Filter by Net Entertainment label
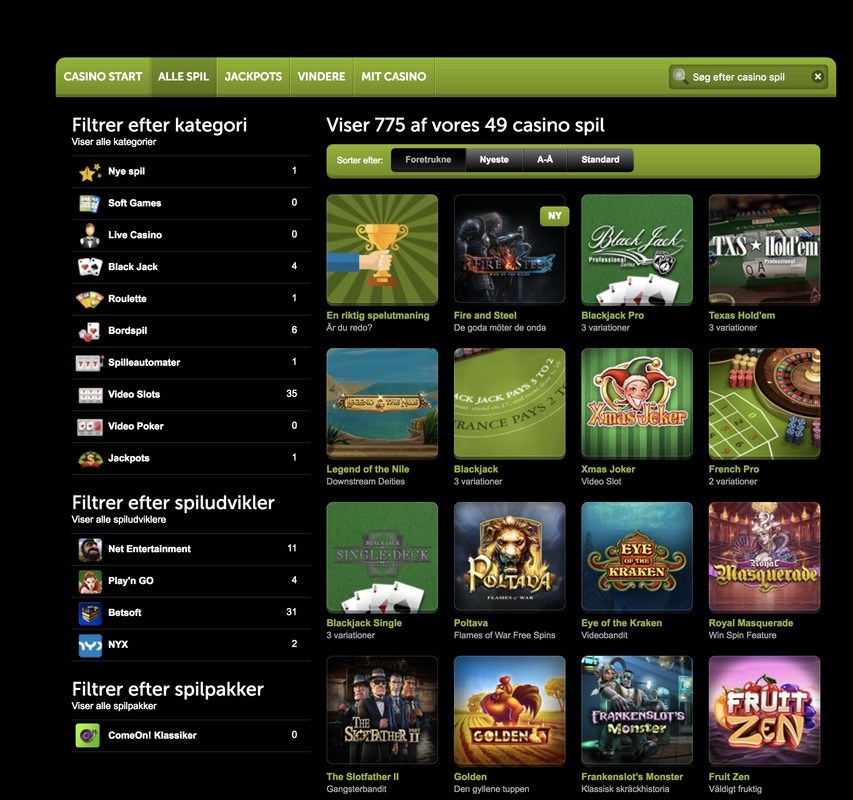Image resolution: width=853 pixels, height=800 pixels. [x=149, y=549]
